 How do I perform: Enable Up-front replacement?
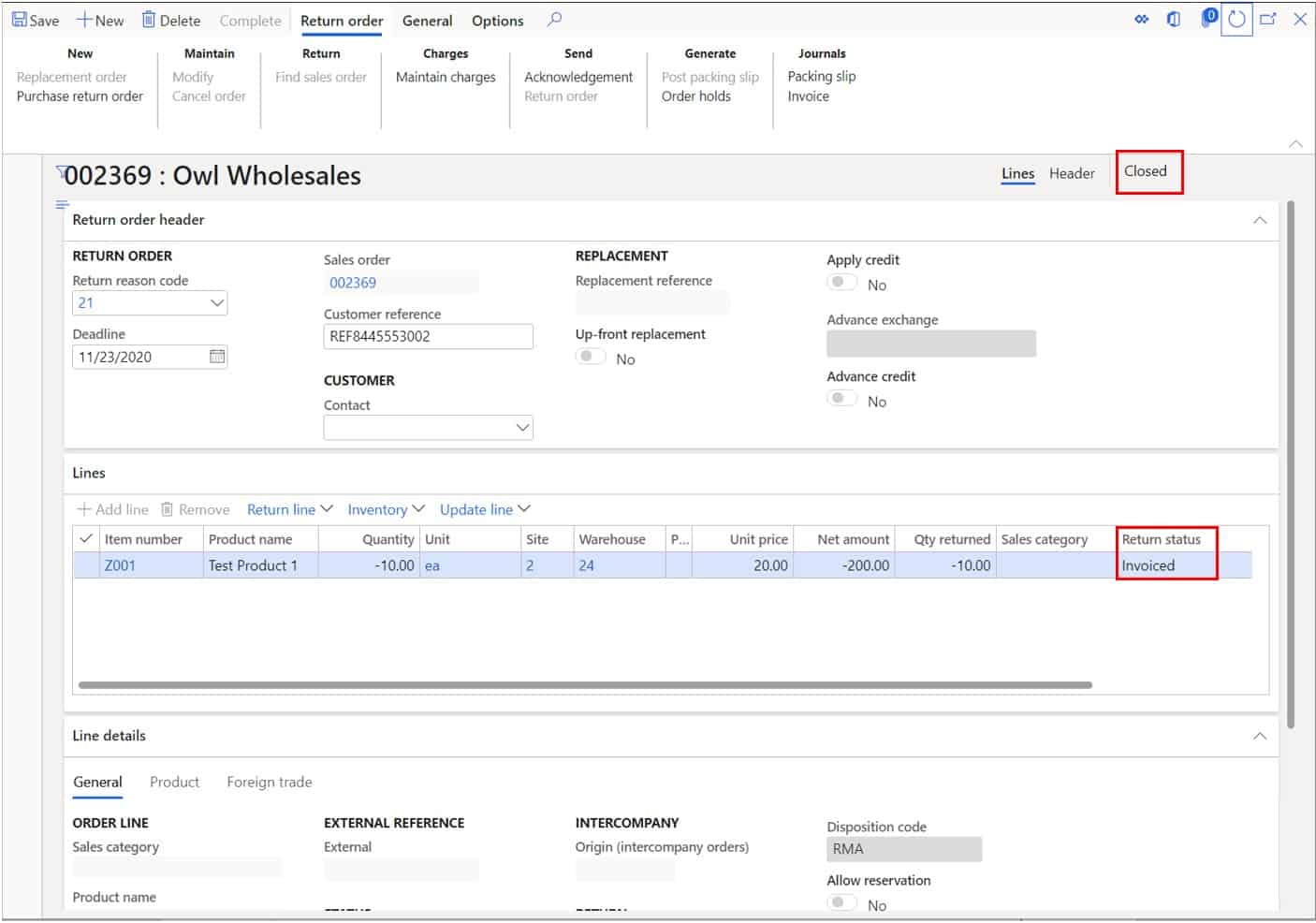click(591, 356)
